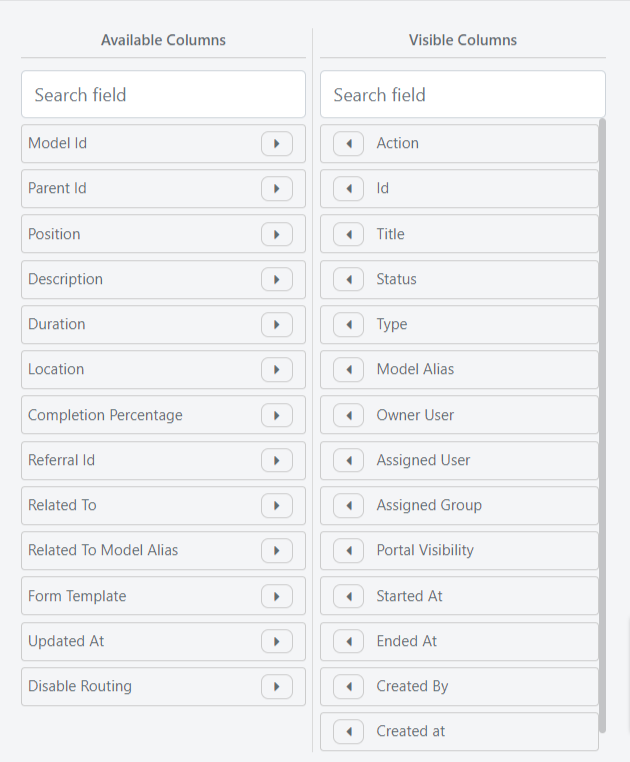Click the Visible Columns list scrollbar
The width and height of the screenshot is (630, 762).
pos(602,425)
